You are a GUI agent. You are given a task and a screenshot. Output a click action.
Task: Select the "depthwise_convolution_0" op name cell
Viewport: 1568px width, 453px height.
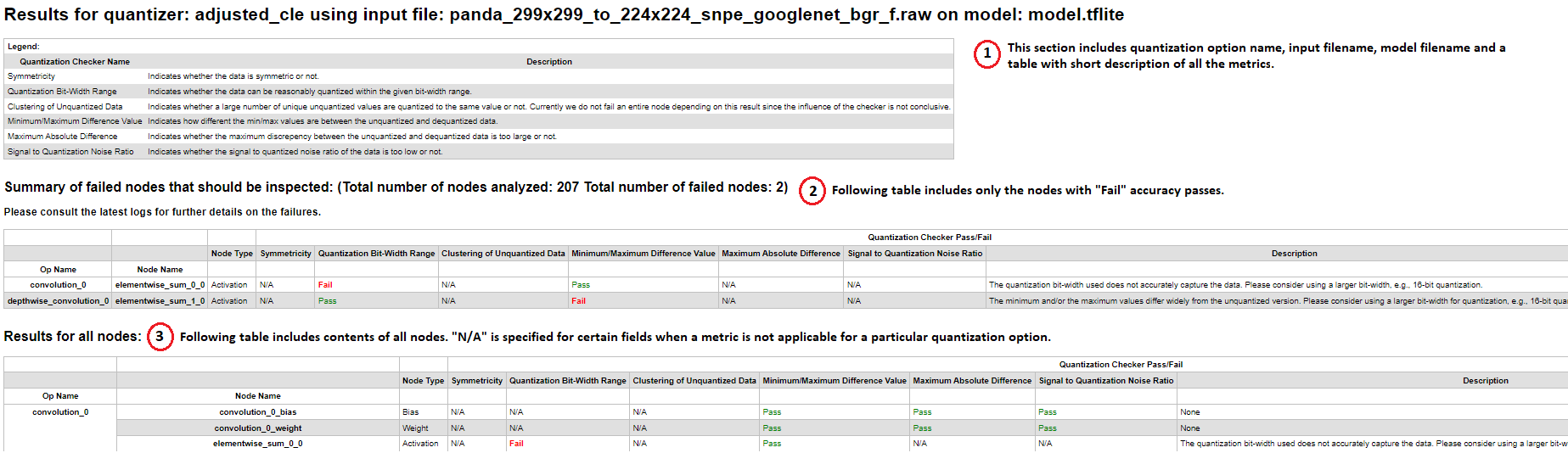coord(58,301)
